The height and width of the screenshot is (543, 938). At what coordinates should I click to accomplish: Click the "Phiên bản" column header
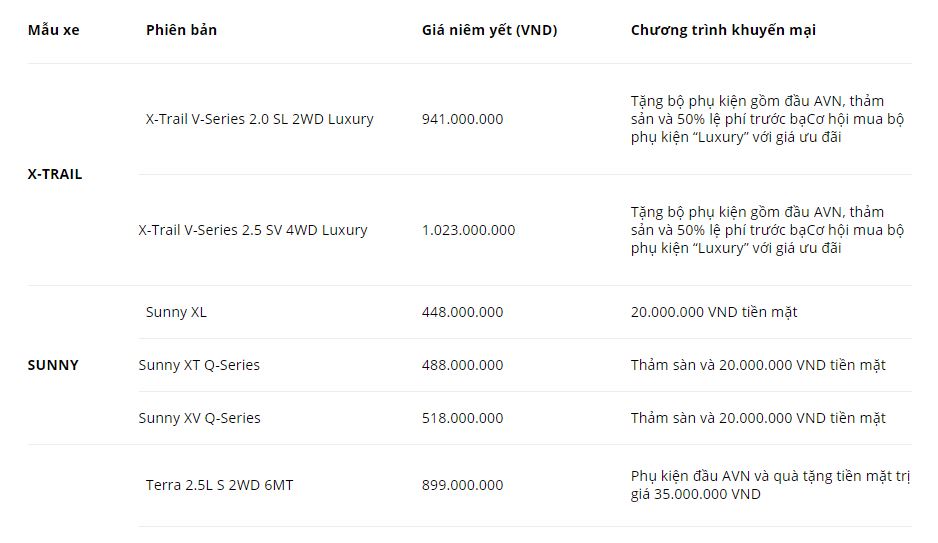coord(181,30)
